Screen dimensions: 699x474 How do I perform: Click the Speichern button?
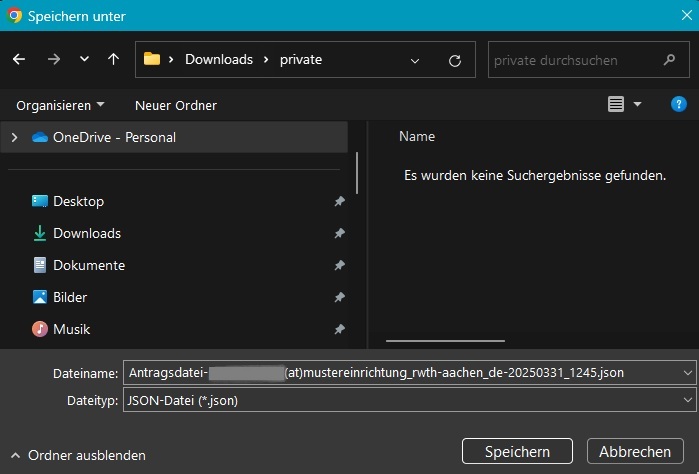(x=518, y=452)
